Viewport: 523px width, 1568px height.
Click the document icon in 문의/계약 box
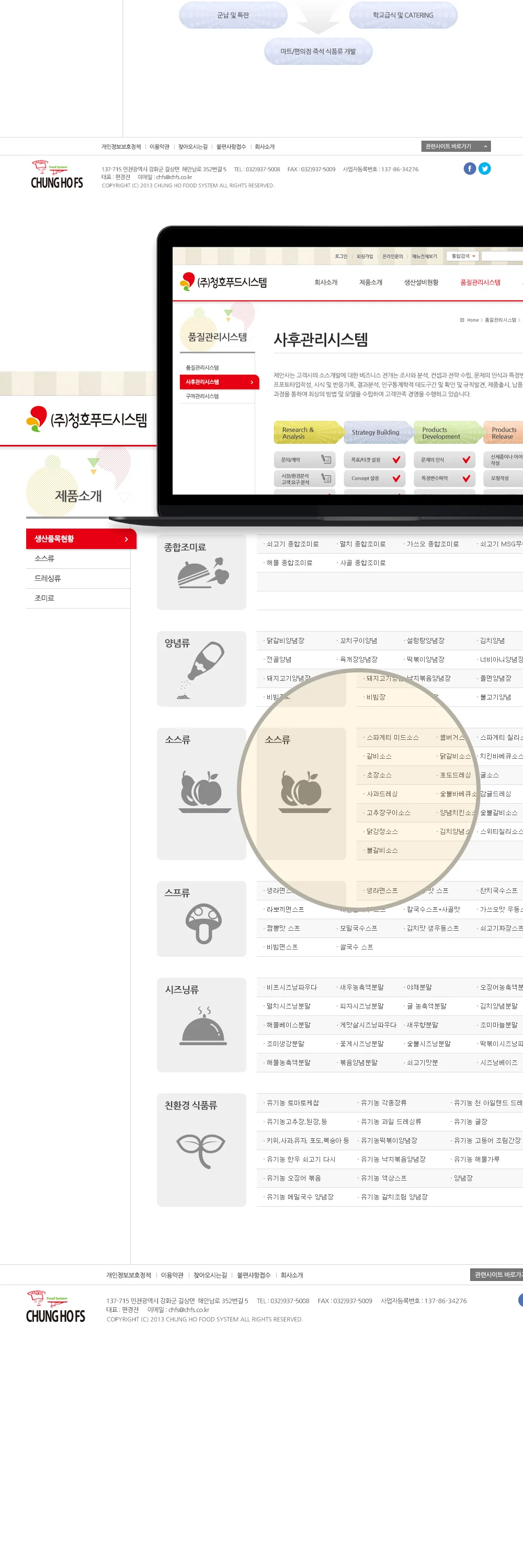(326, 460)
